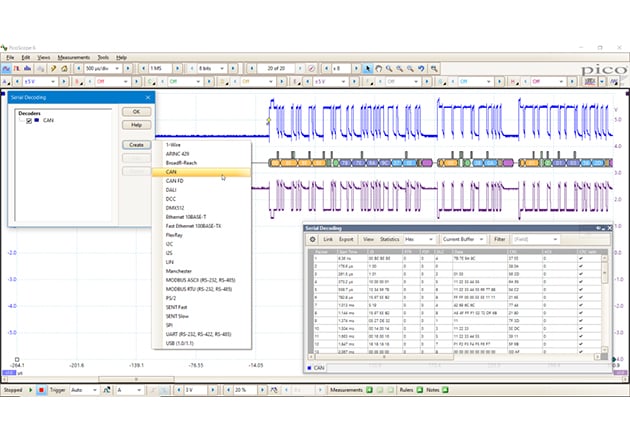
Task: Click the decoding table vertical scrollbar
Action: (x=604, y=273)
